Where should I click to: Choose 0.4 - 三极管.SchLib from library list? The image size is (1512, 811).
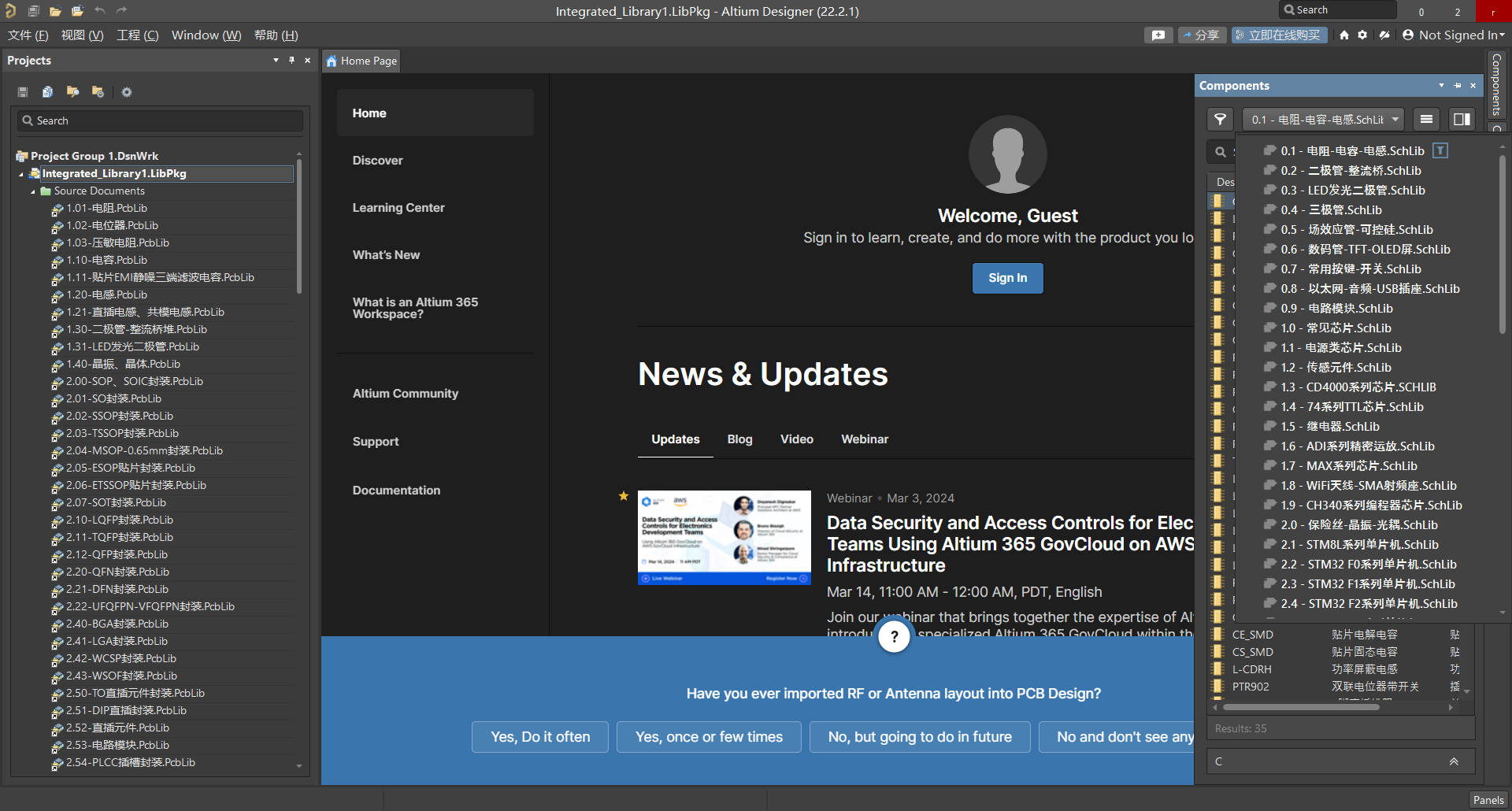(x=1331, y=210)
